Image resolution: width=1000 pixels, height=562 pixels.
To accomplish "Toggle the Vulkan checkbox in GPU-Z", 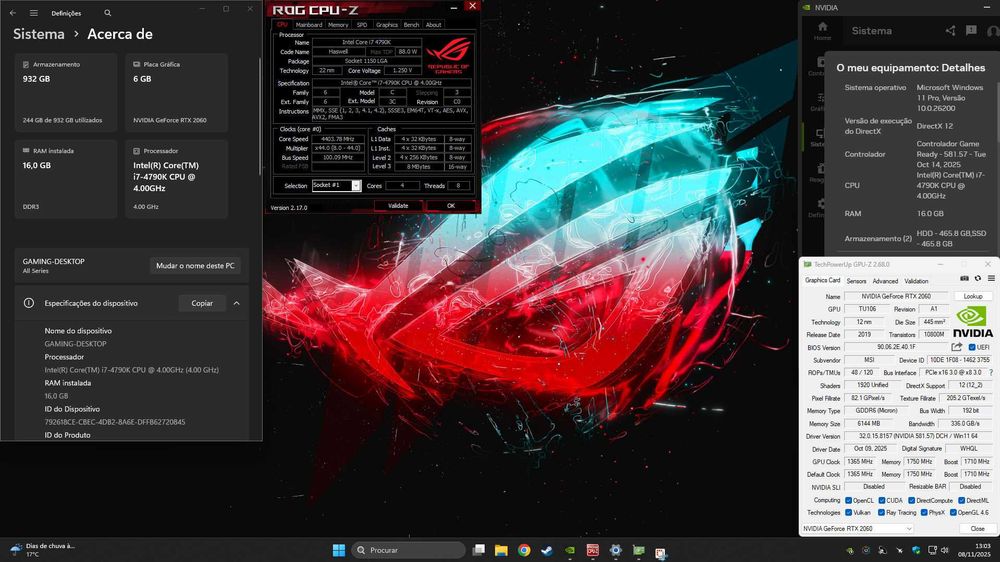I will pos(848,512).
